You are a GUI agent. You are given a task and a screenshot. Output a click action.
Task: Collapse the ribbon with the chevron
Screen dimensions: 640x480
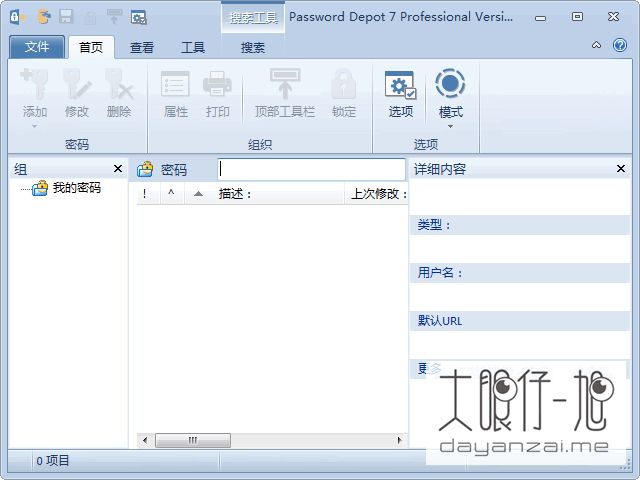(596, 45)
